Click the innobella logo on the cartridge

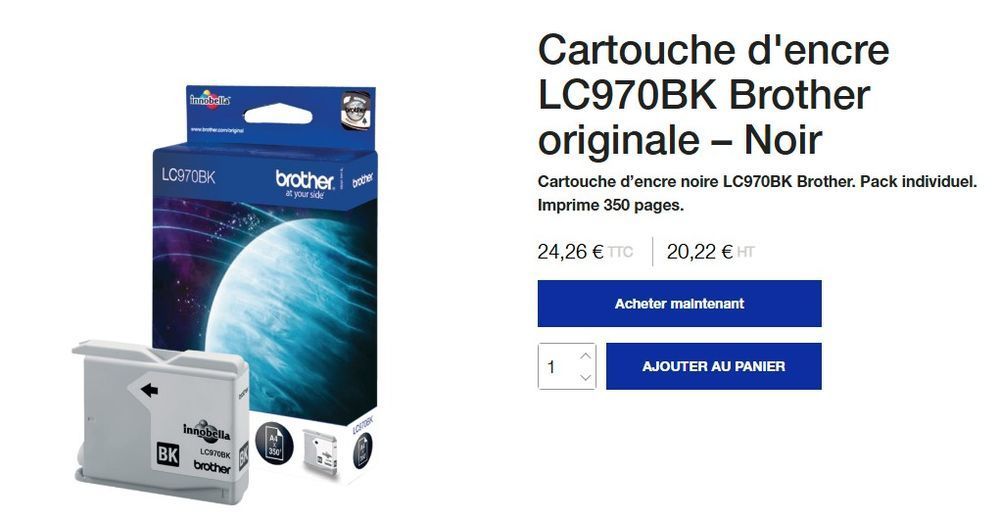point(206,432)
